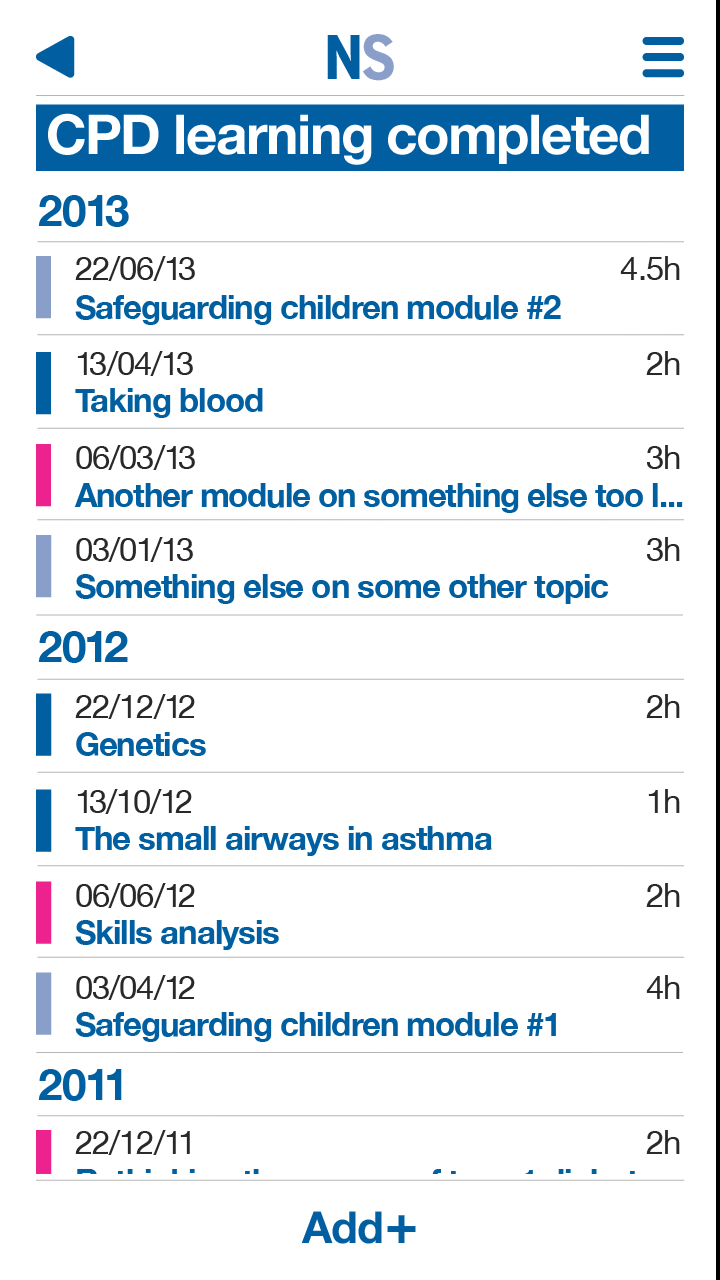Screen dimensions: 720x1280
Task: Tap the 2012 year header
Action: pyautogui.click(x=84, y=648)
